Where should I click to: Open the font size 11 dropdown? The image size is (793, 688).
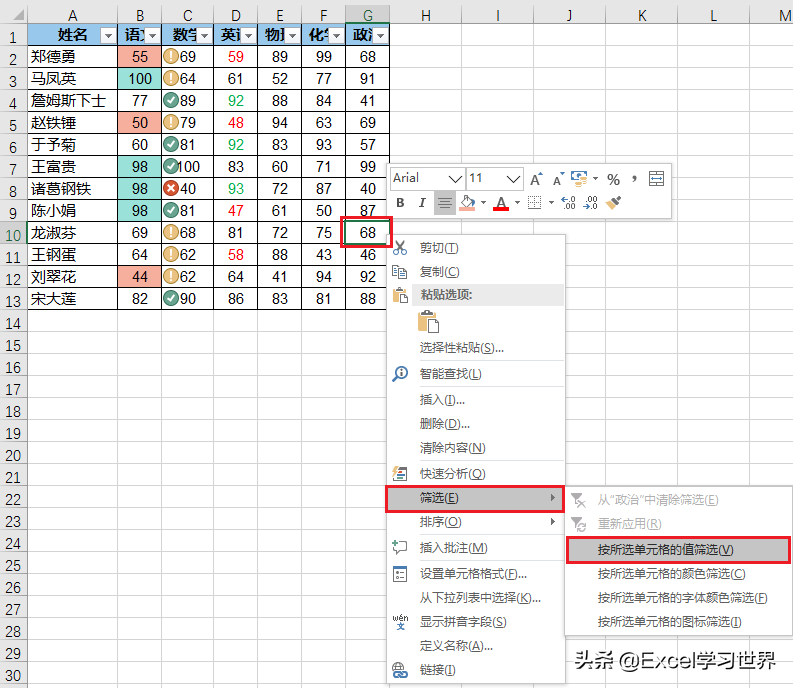[513, 179]
